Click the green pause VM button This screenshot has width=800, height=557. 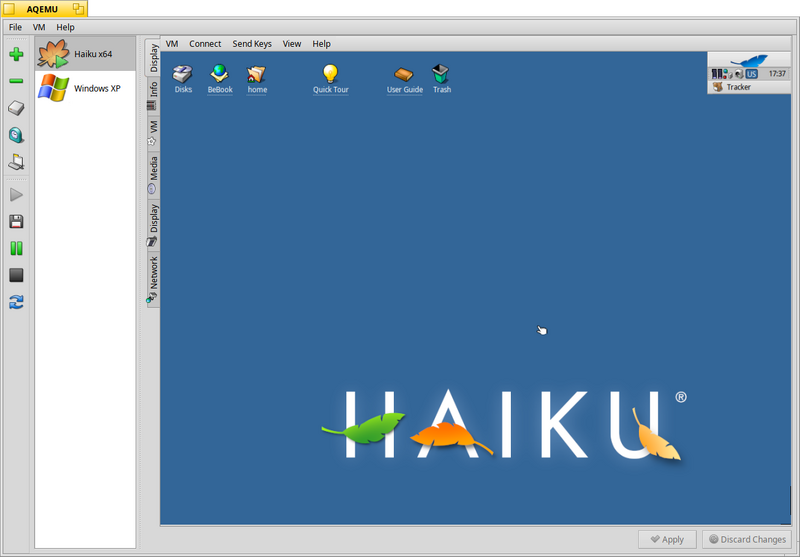click(16, 248)
